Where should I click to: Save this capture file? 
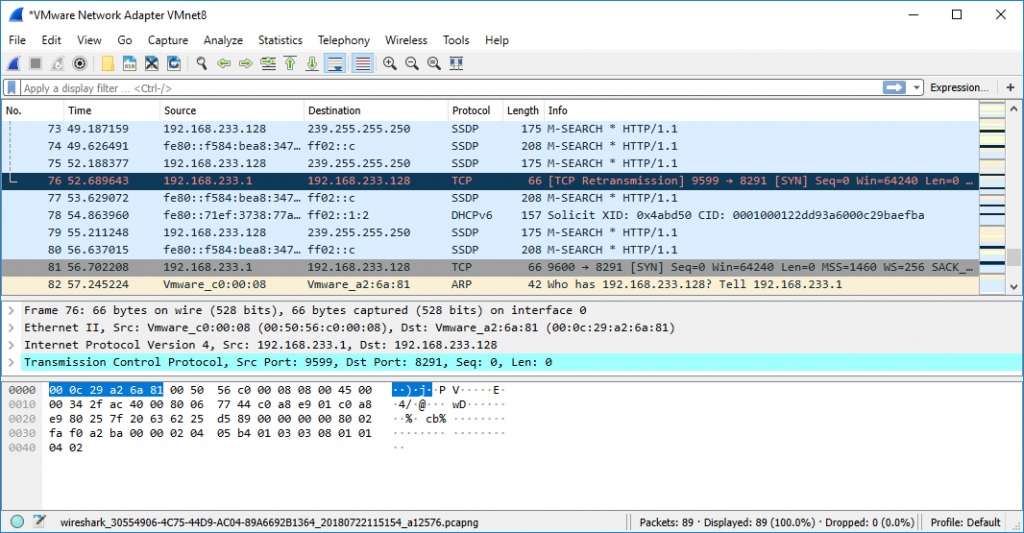tap(129, 63)
